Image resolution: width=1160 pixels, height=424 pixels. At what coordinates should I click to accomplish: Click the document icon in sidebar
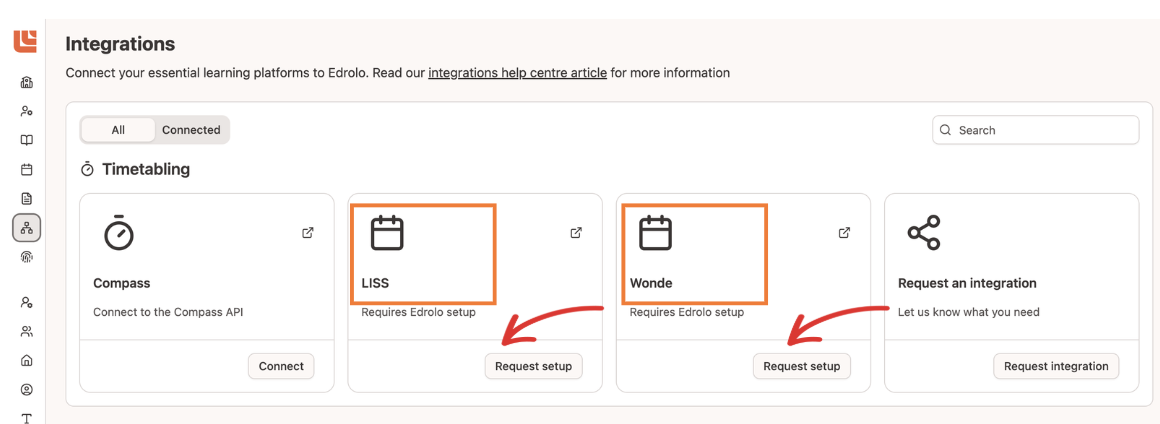27,198
